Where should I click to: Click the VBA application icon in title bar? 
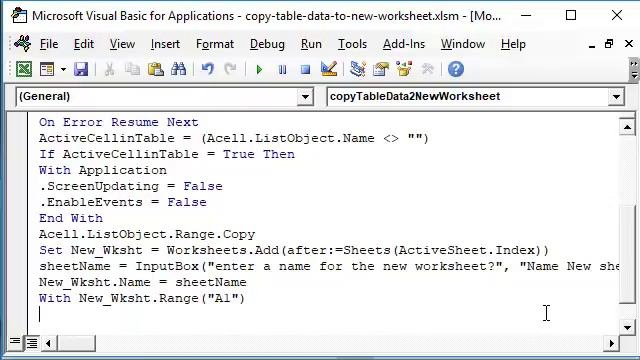19,16
